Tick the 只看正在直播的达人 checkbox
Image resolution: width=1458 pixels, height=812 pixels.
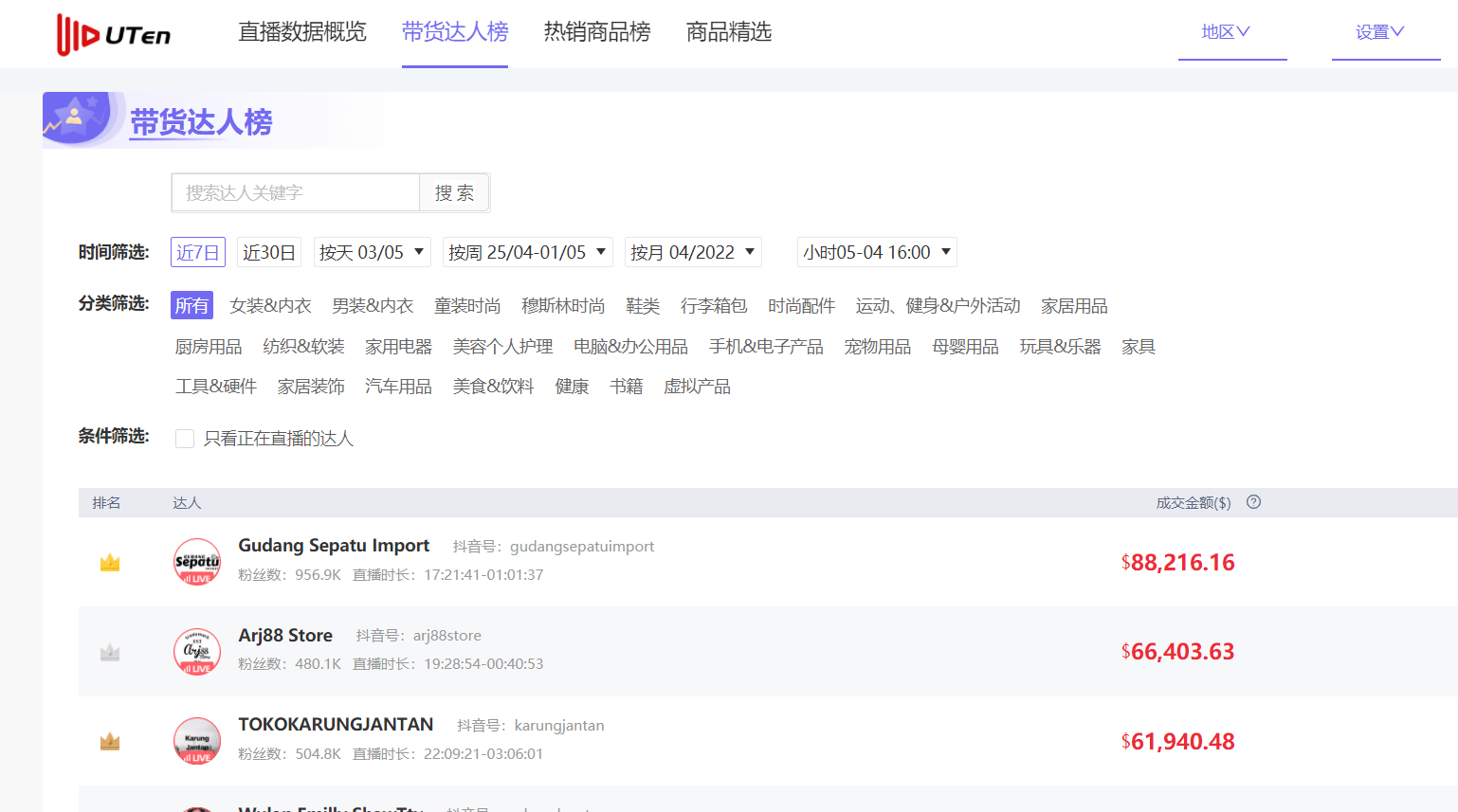point(185,439)
